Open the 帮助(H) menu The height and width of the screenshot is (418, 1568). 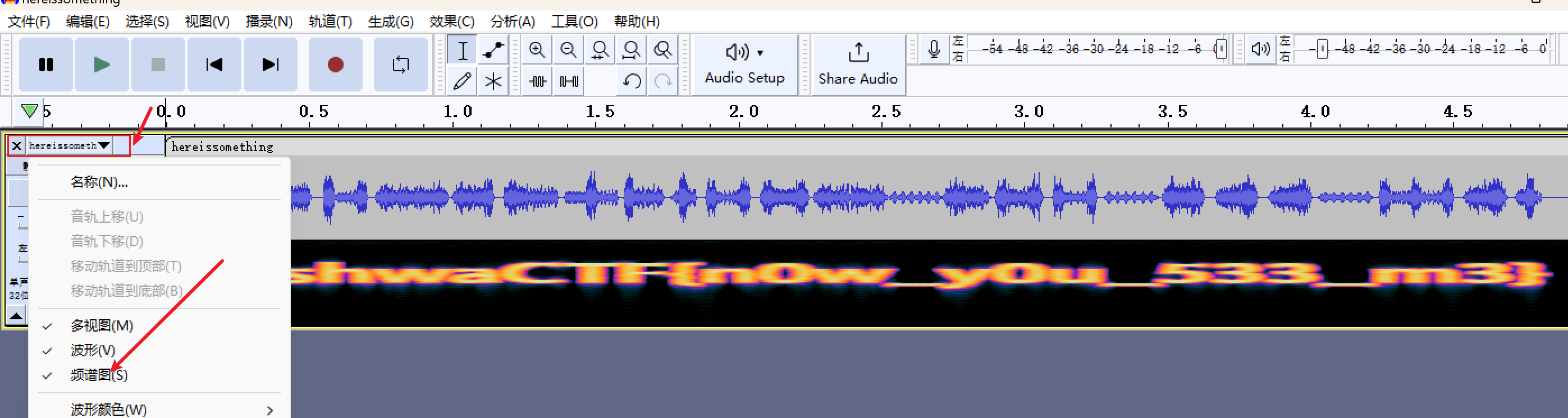tap(637, 22)
